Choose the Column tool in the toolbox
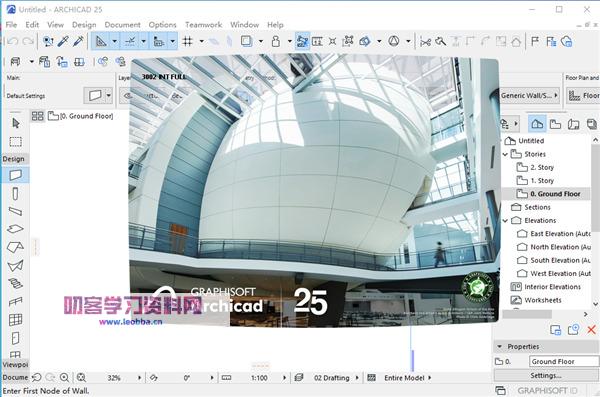Viewport: 600px width, 397px height. [15, 194]
